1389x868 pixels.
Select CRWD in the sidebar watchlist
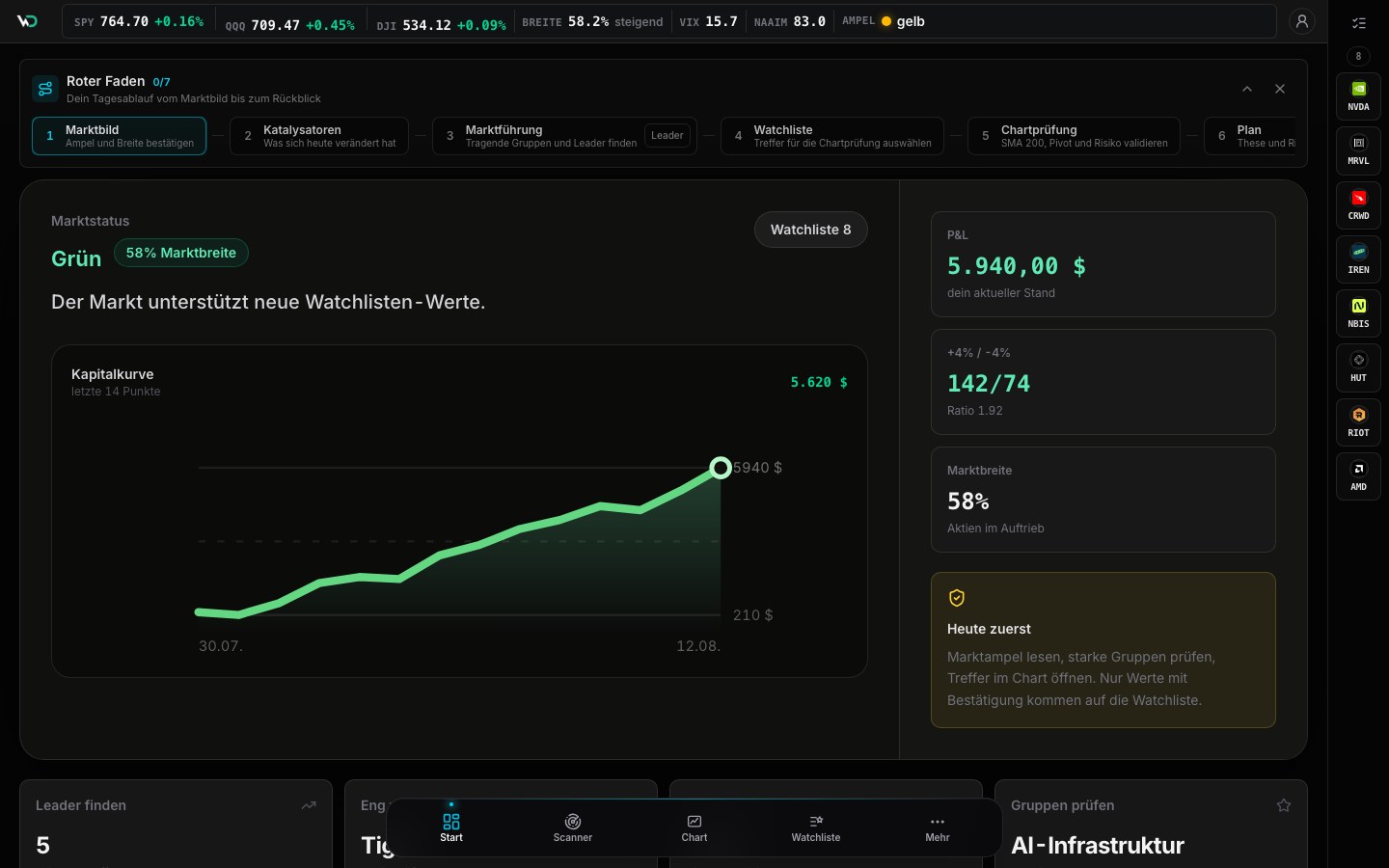[1358, 205]
